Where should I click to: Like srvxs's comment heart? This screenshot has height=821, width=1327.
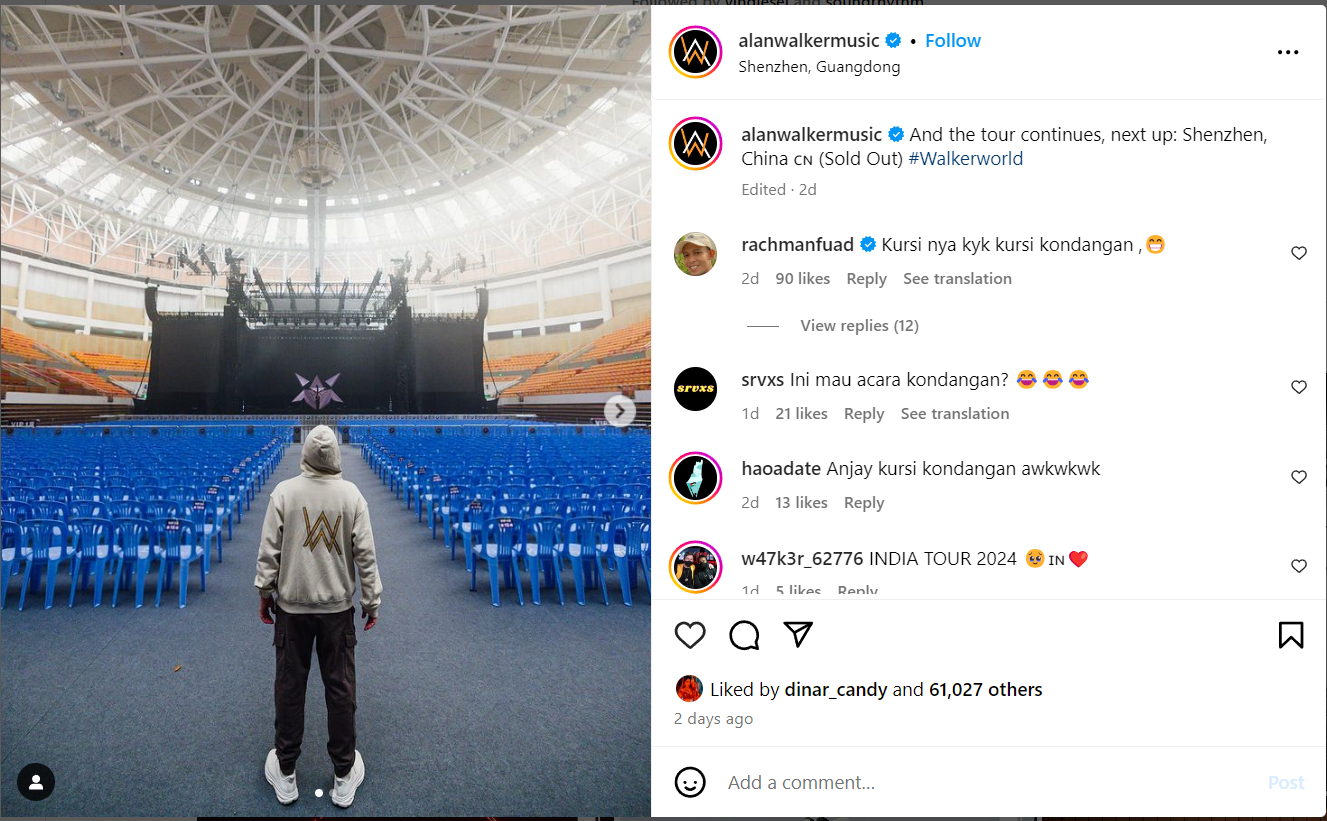(x=1299, y=387)
